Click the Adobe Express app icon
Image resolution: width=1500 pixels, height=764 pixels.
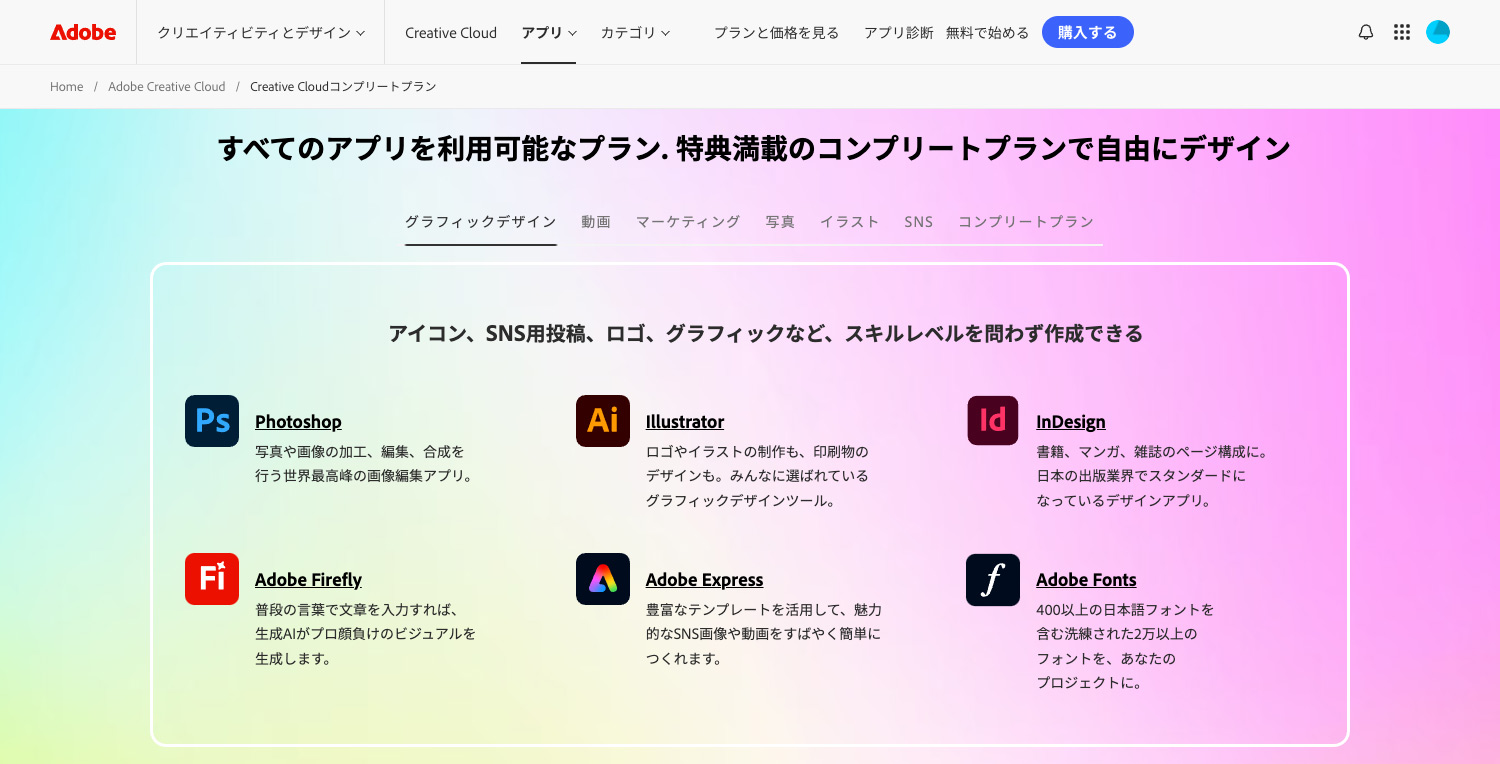pyautogui.click(x=603, y=579)
